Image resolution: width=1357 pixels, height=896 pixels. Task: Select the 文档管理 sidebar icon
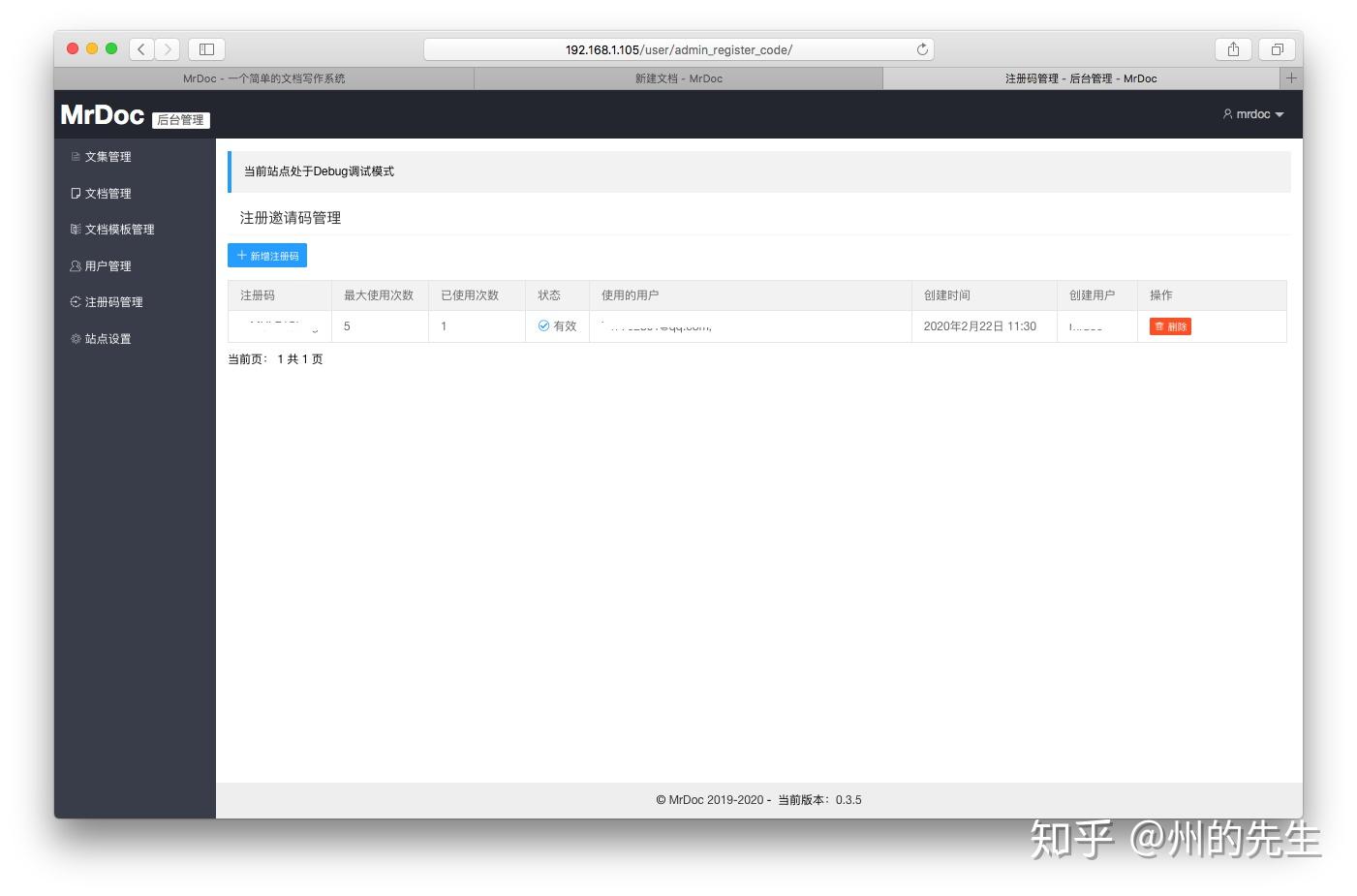click(x=76, y=193)
